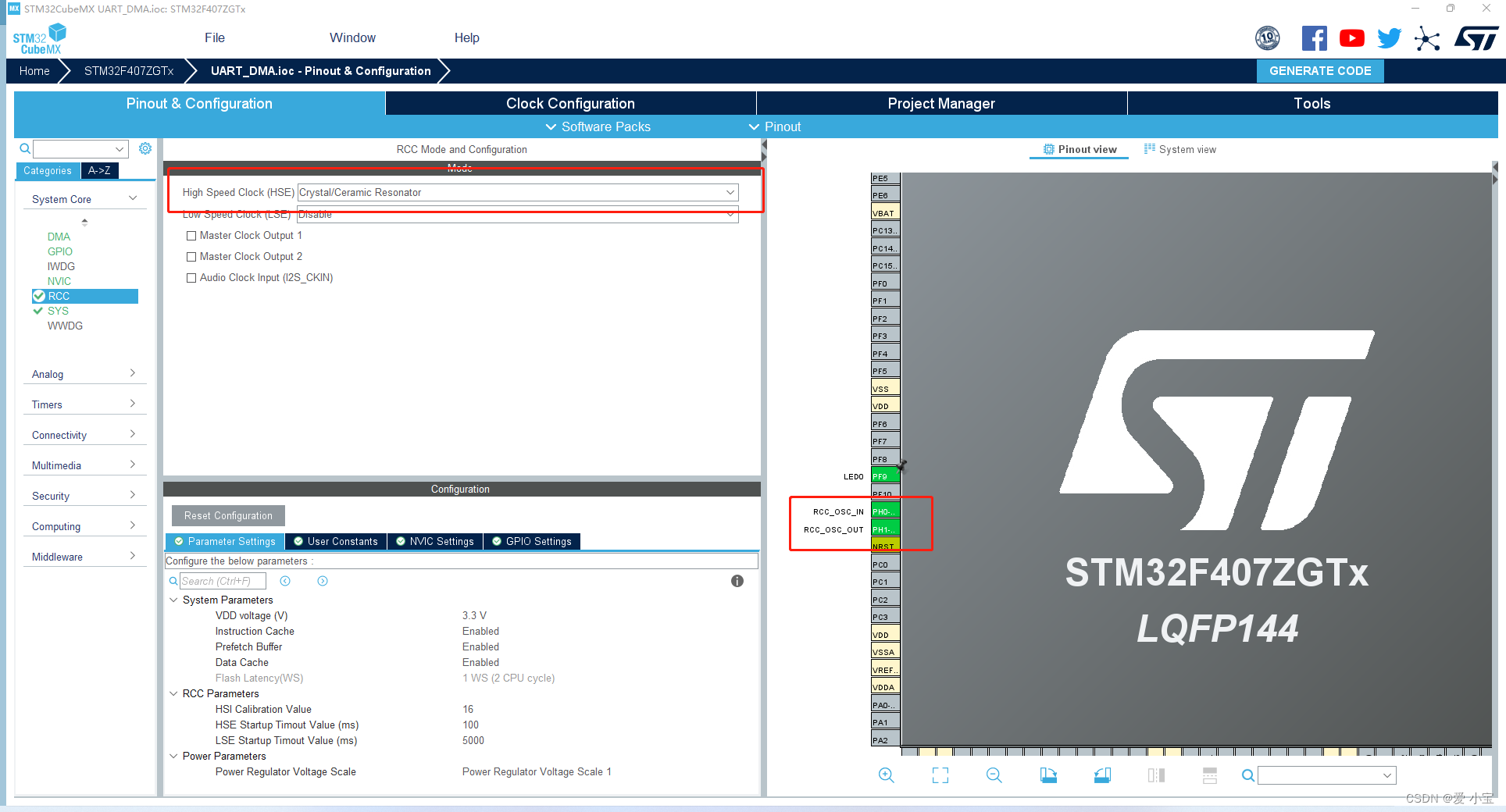1506x812 pixels.
Task: Check Audio Clock Input (I2S_CKIN)
Action: pos(191,277)
